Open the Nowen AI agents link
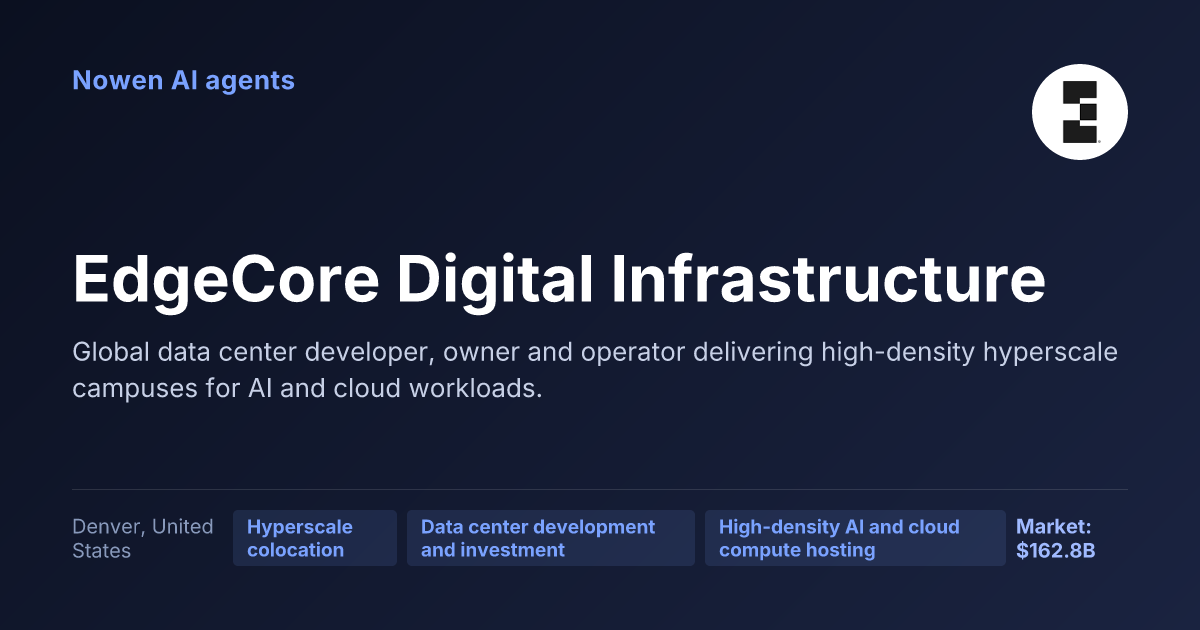 click(183, 80)
